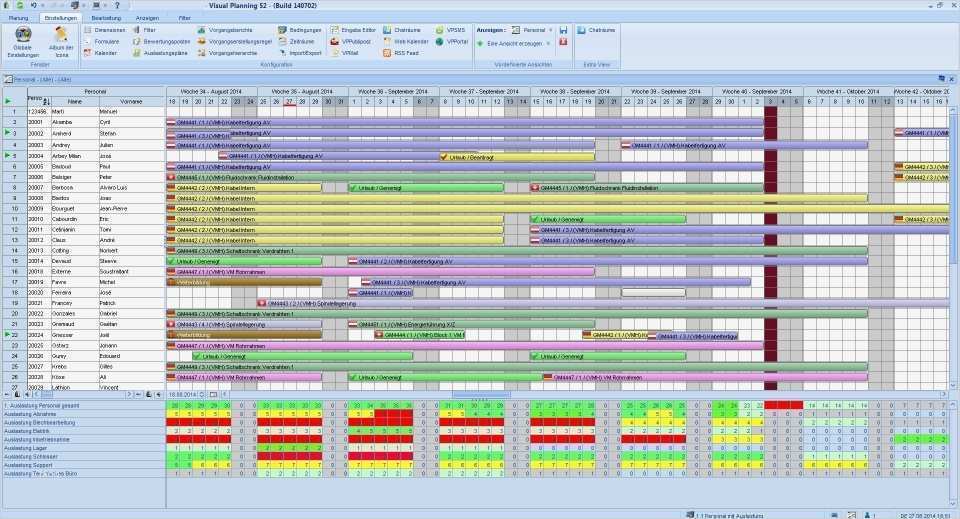Click Personal view title bar icon
The image size is (960, 519).
(x=7, y=80)
